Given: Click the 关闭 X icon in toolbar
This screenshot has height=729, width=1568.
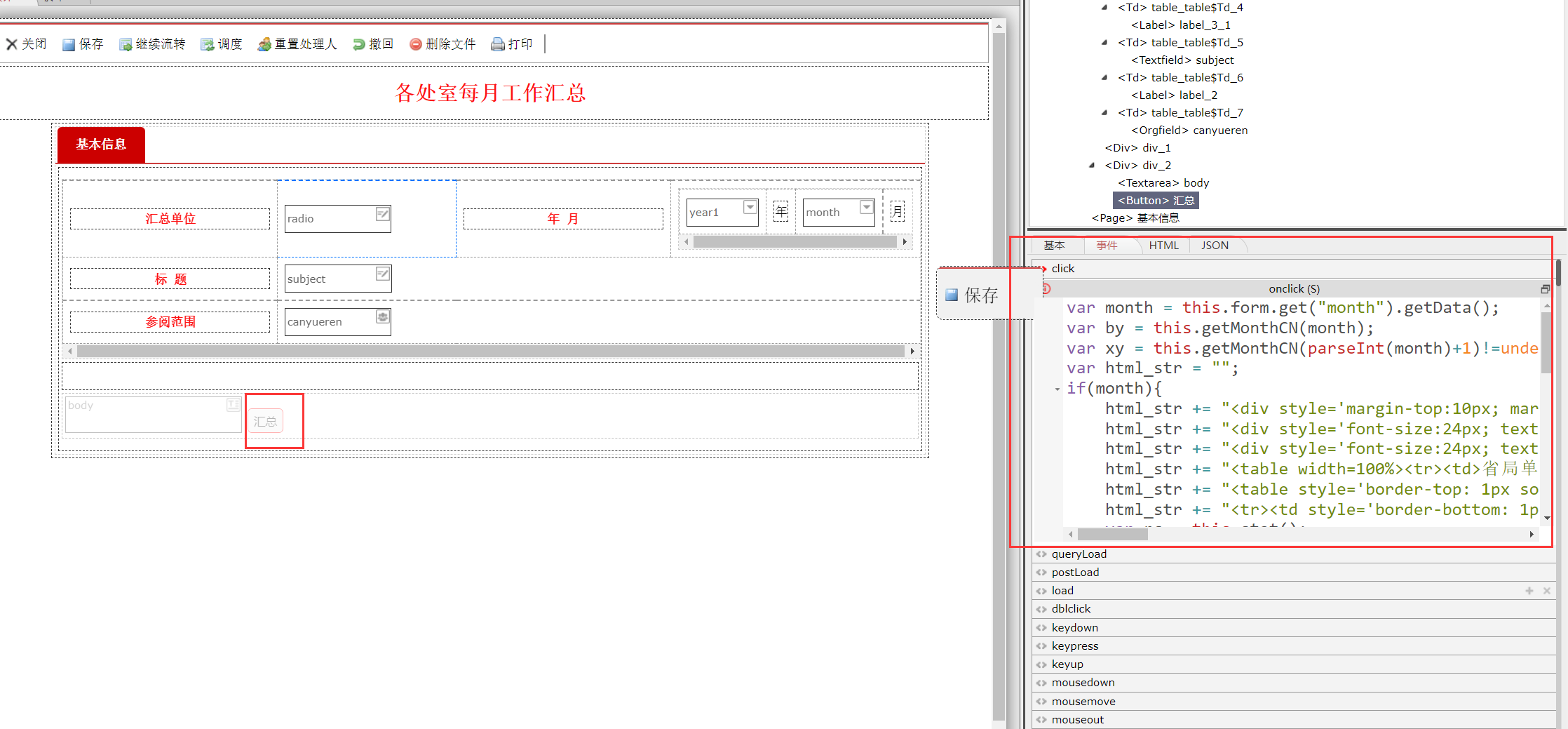Looking at the screenshot, I should [x=12, y=45].
